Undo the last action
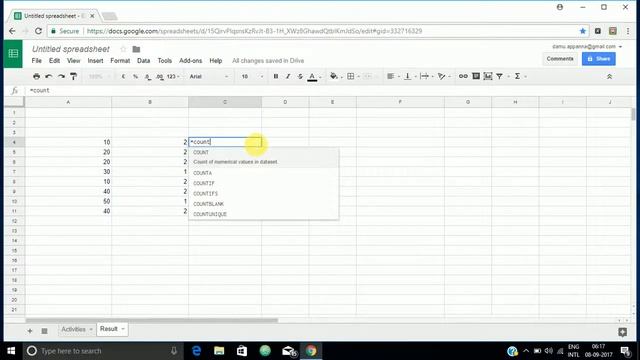Image resolution: width=640 pixels, height=360 pixels. tap(49, 76)
